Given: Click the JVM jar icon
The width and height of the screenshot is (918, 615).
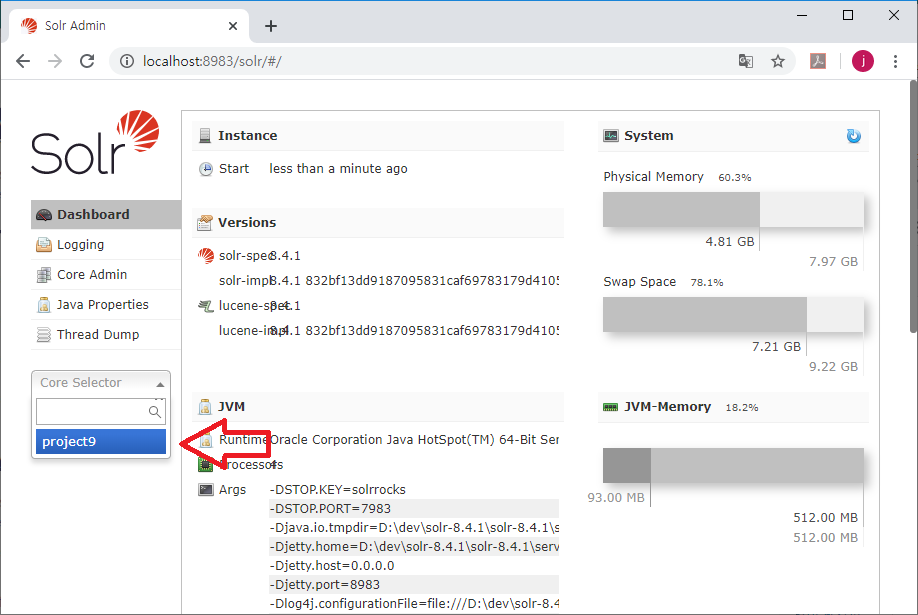Looking at the screenshot, I should 205,406.
